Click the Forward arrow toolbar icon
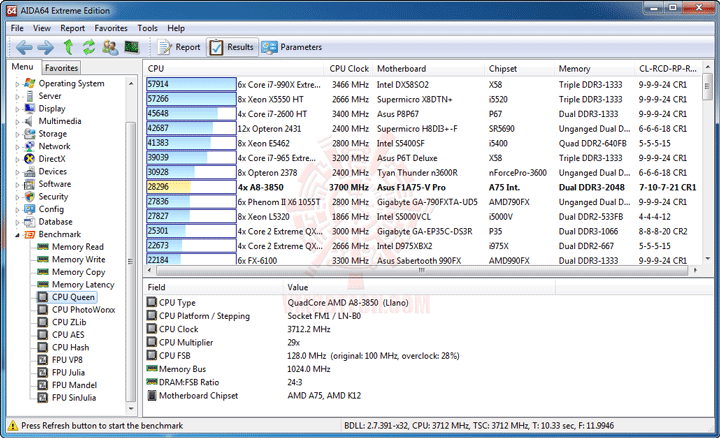 click(x=45, y=47)
